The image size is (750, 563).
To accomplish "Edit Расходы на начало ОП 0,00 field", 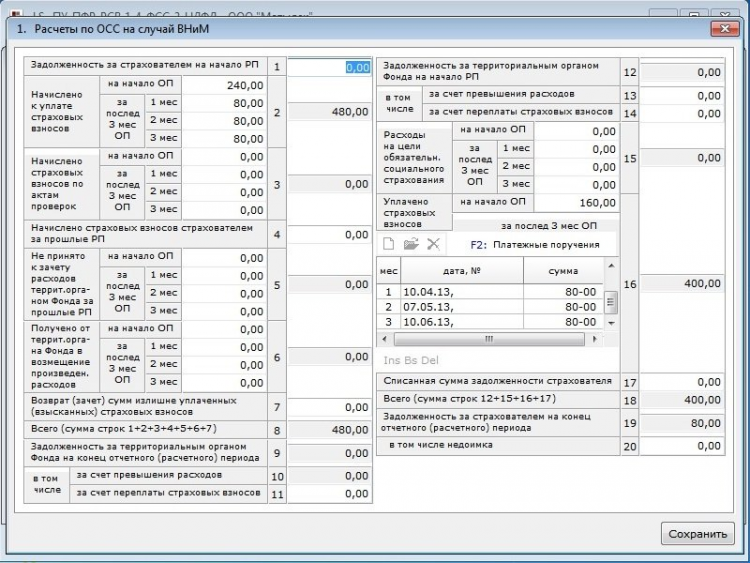I will (576, 131).
